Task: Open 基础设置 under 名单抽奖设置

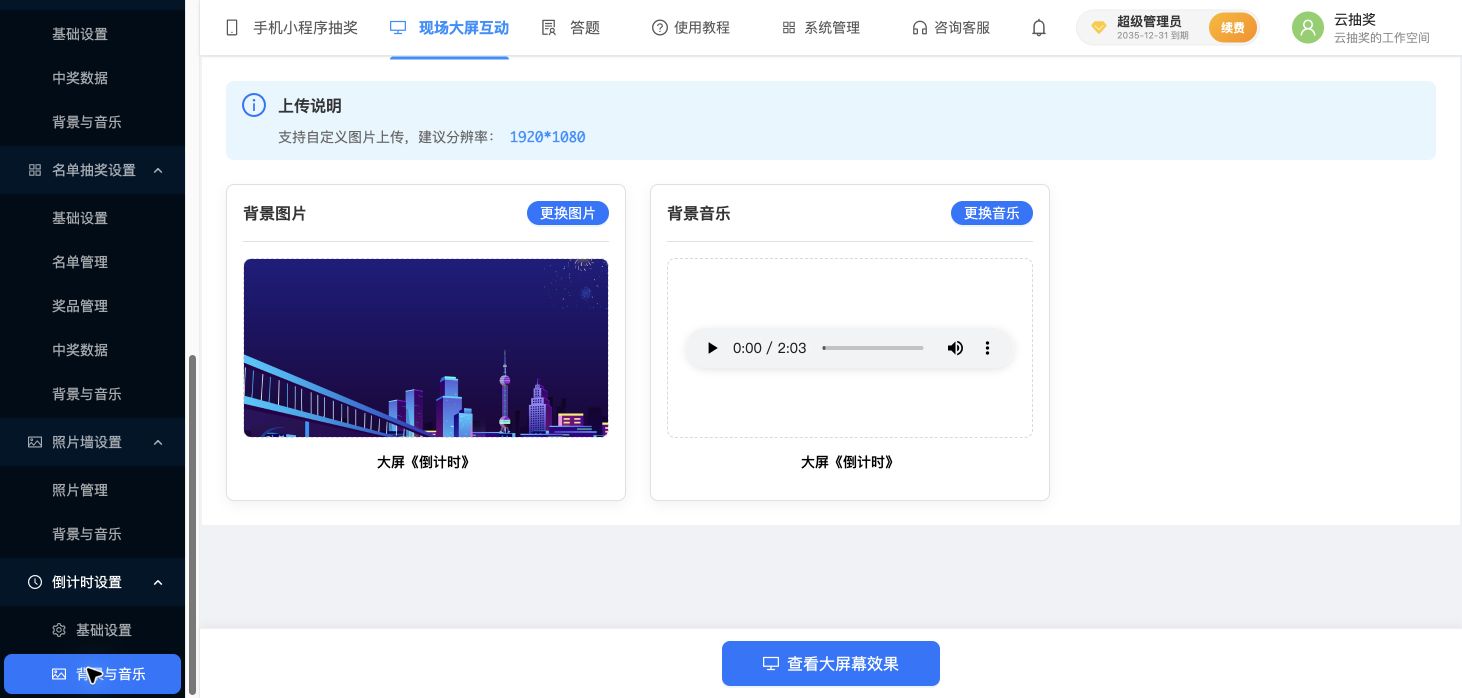Action: tap(80, 218)
